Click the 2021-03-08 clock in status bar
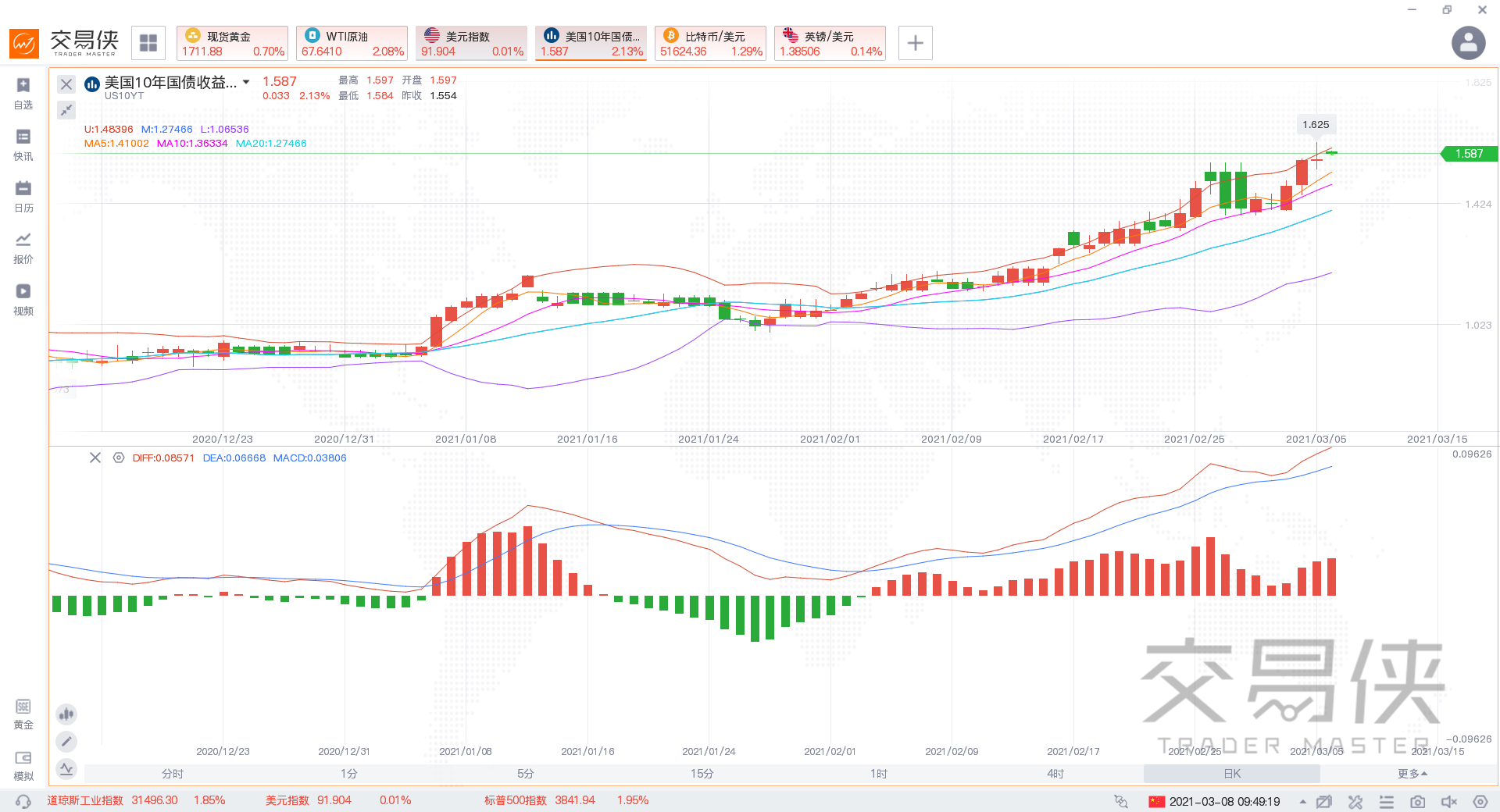Viewport: 1500px width, 812px height. click(x=1224, y=801)
